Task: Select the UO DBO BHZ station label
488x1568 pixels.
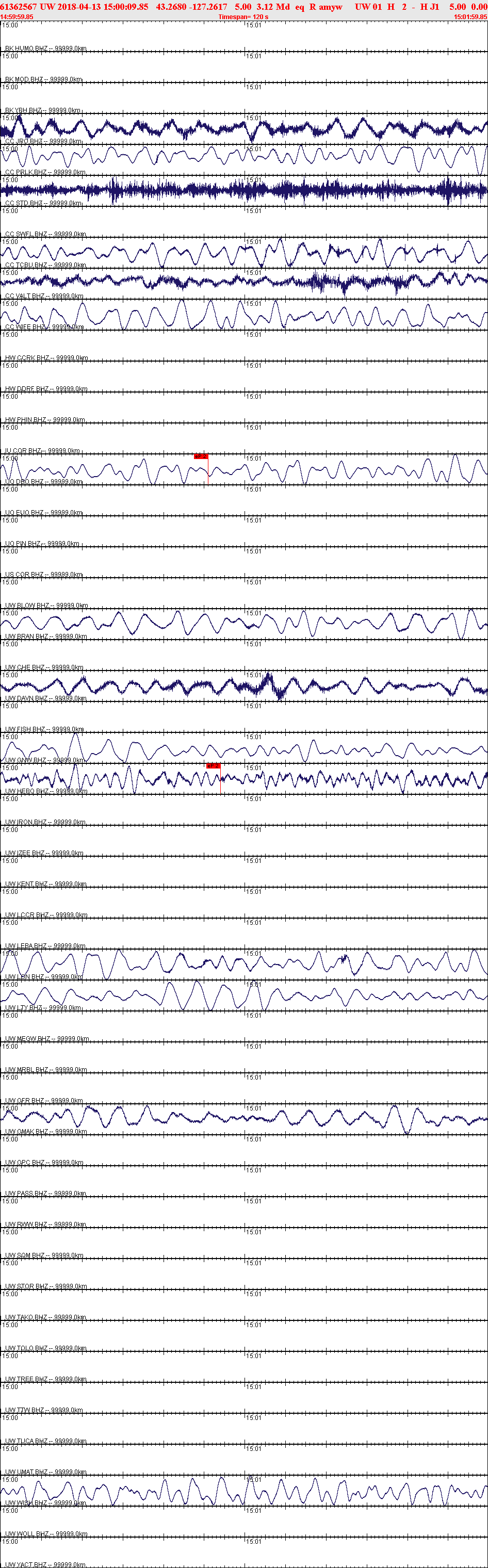Action: [x=44, y=482]
